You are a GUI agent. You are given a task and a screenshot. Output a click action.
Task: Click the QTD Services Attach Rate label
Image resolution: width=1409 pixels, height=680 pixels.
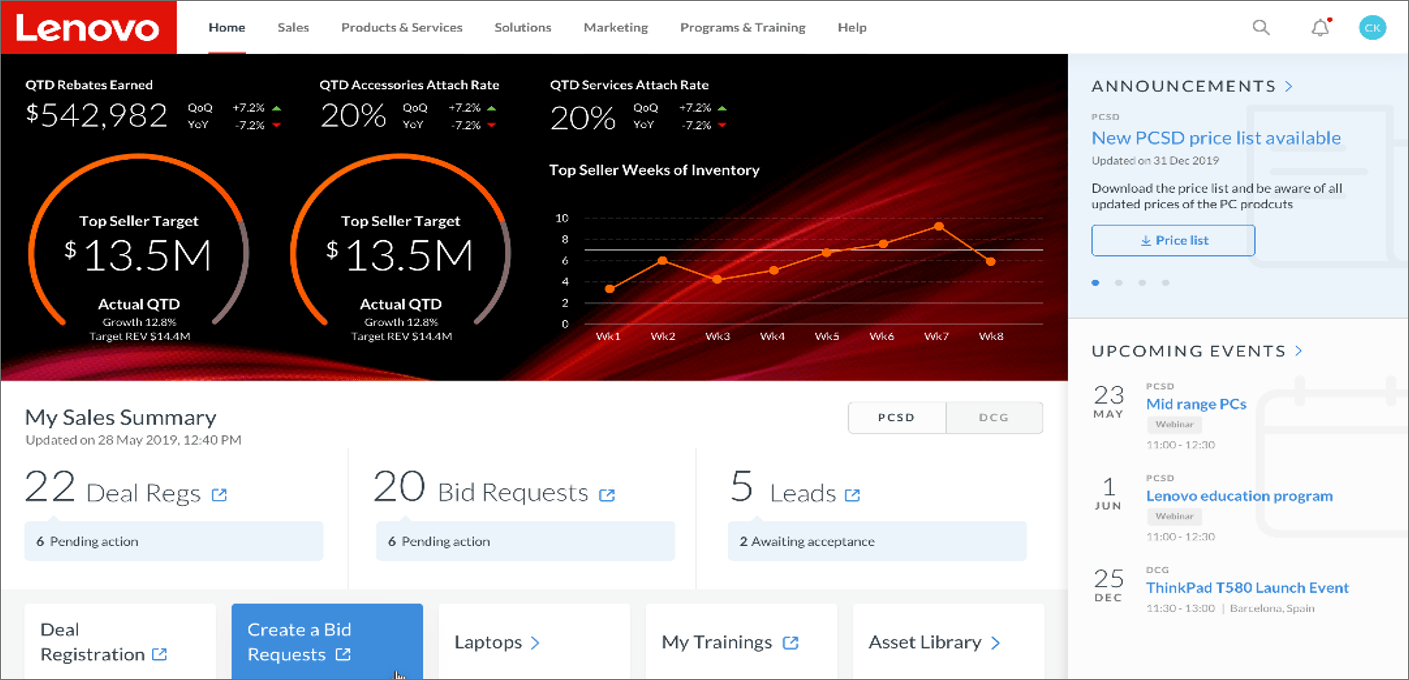pos(629,85)
